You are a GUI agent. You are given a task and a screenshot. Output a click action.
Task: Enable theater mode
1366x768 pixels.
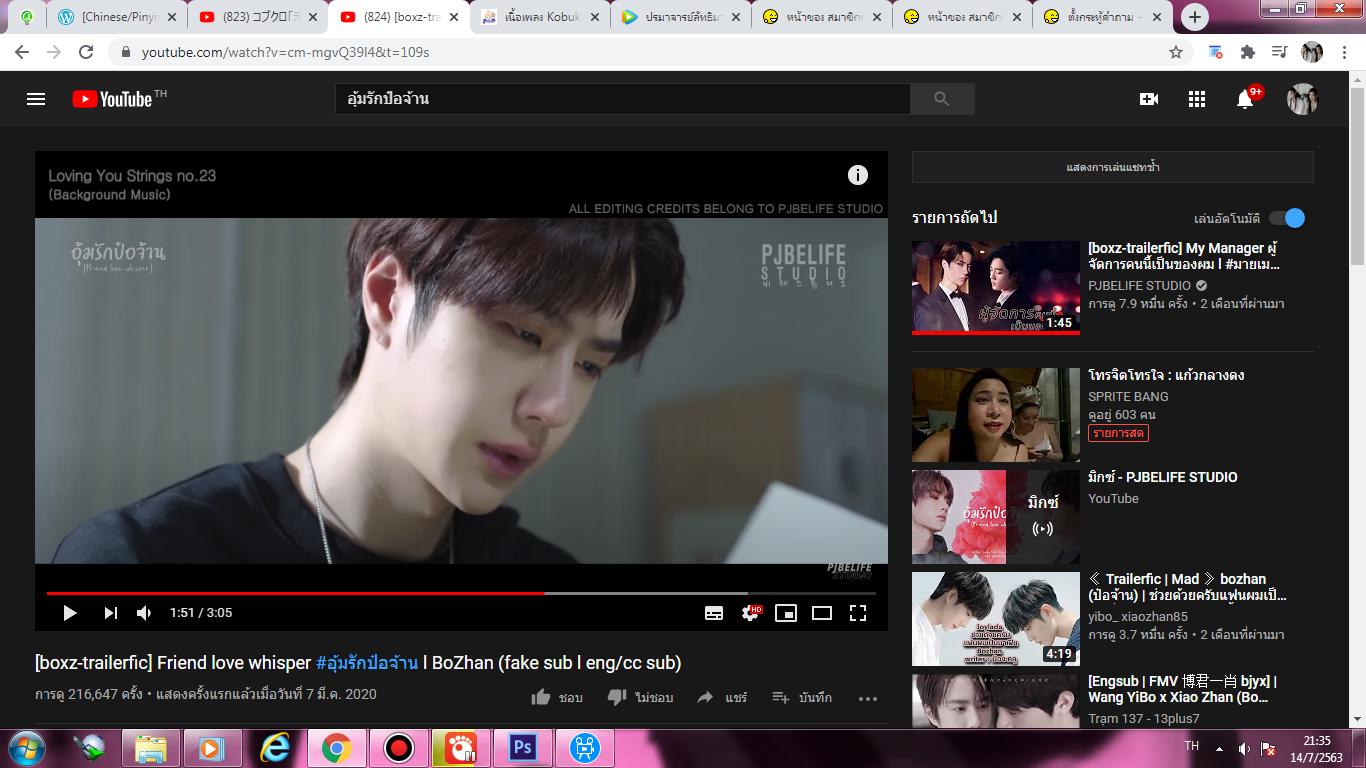[x=822, y=613]
